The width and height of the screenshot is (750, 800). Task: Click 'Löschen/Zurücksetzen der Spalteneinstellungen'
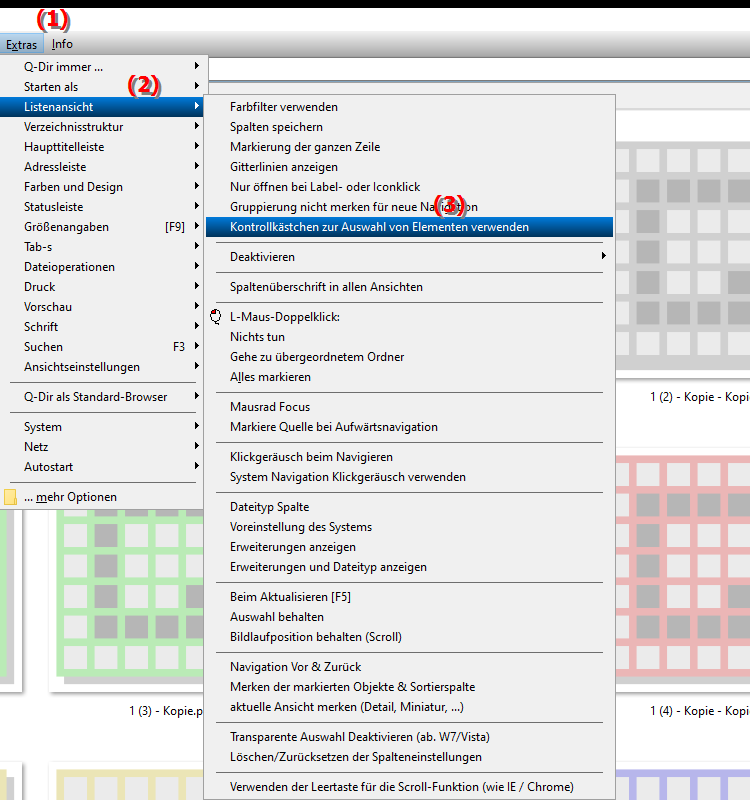(x=409, y=757)
